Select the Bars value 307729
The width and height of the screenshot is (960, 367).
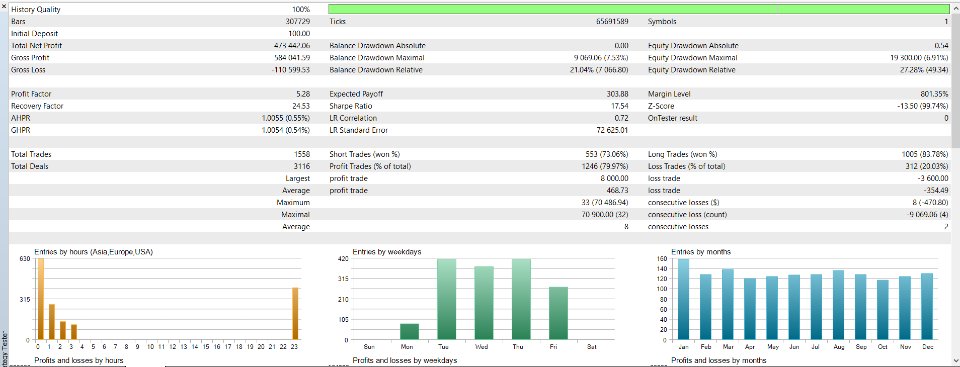coord(298,21)
